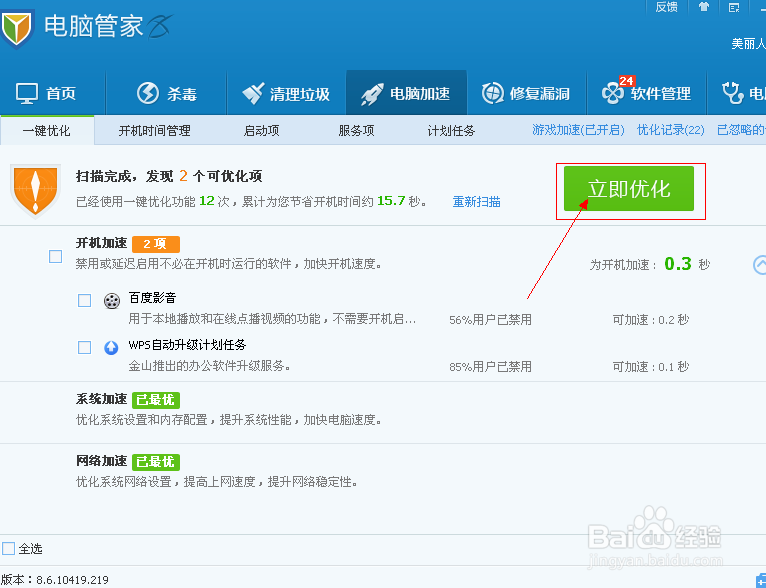The height and width of the screenshot is (588, 766).
Task: Click the 已忽略的 link at right edge
Action: [741, 130]
